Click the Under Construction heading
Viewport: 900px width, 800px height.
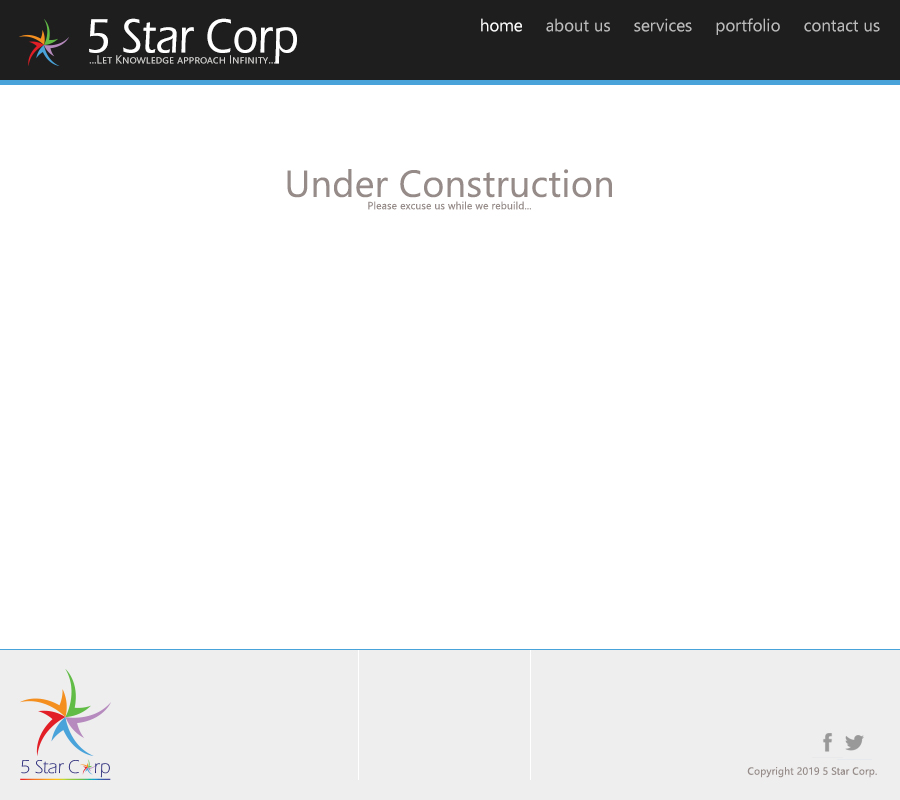449,184
